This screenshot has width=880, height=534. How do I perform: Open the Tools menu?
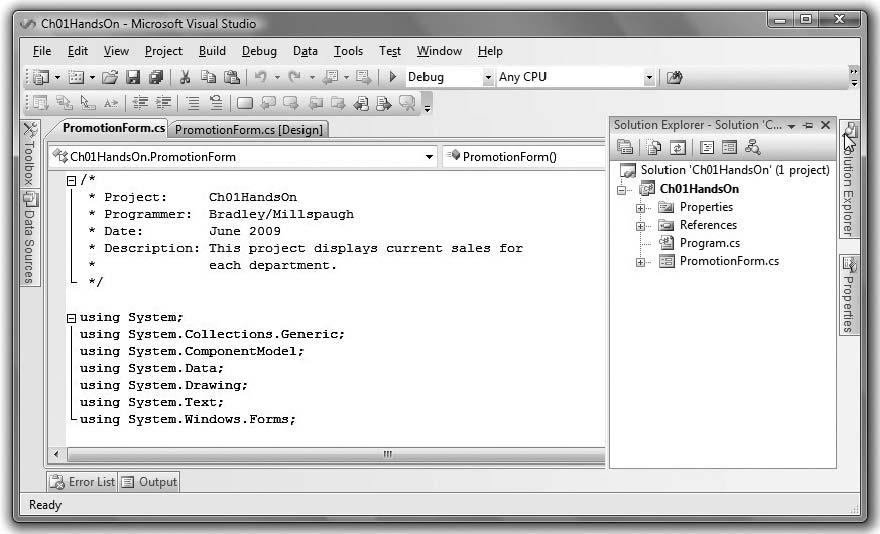tap(349, 51)
